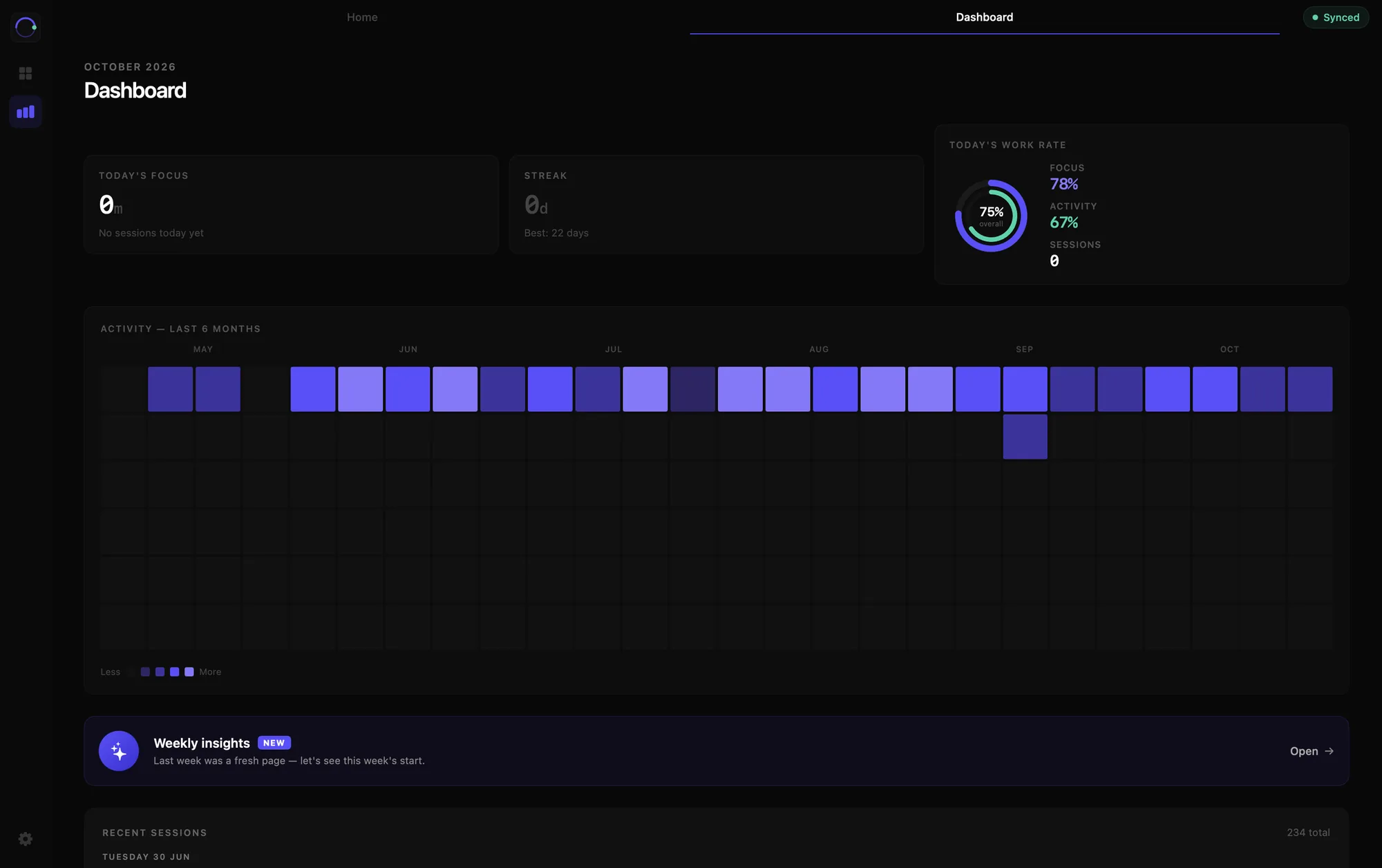1382x868 pixels.
Task: Click the Focus 78% value
Action: click(x=1063, y=184)
